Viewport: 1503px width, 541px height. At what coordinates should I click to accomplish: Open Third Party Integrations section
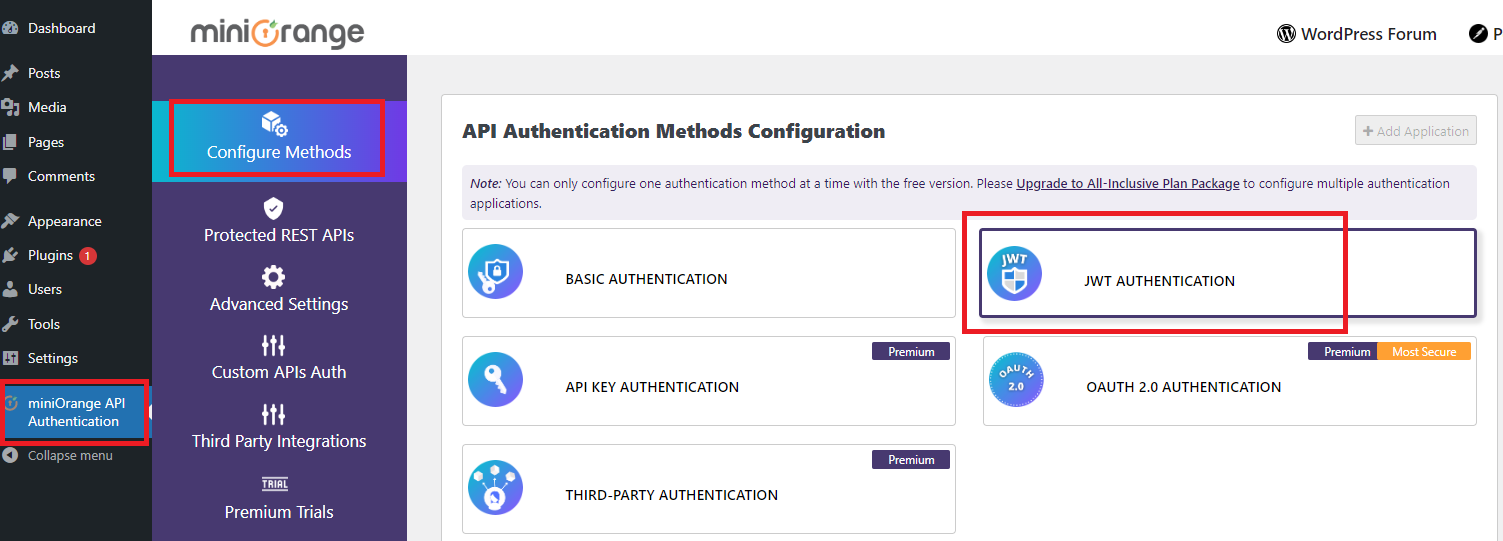[279, 441]
